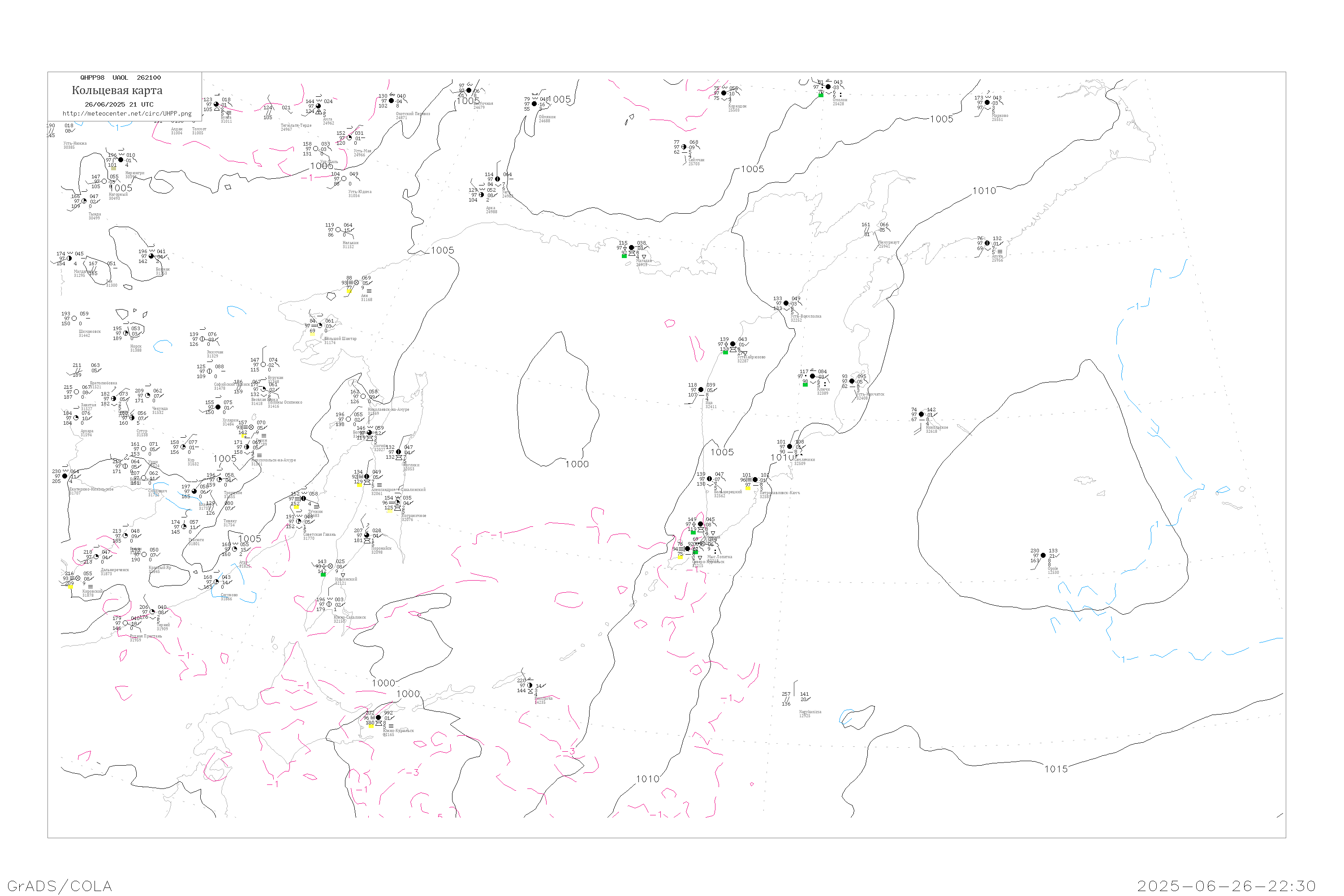Click the Кольцевая карта title
The width and height of the screenshot is (1344, 896).
[117, 90]
